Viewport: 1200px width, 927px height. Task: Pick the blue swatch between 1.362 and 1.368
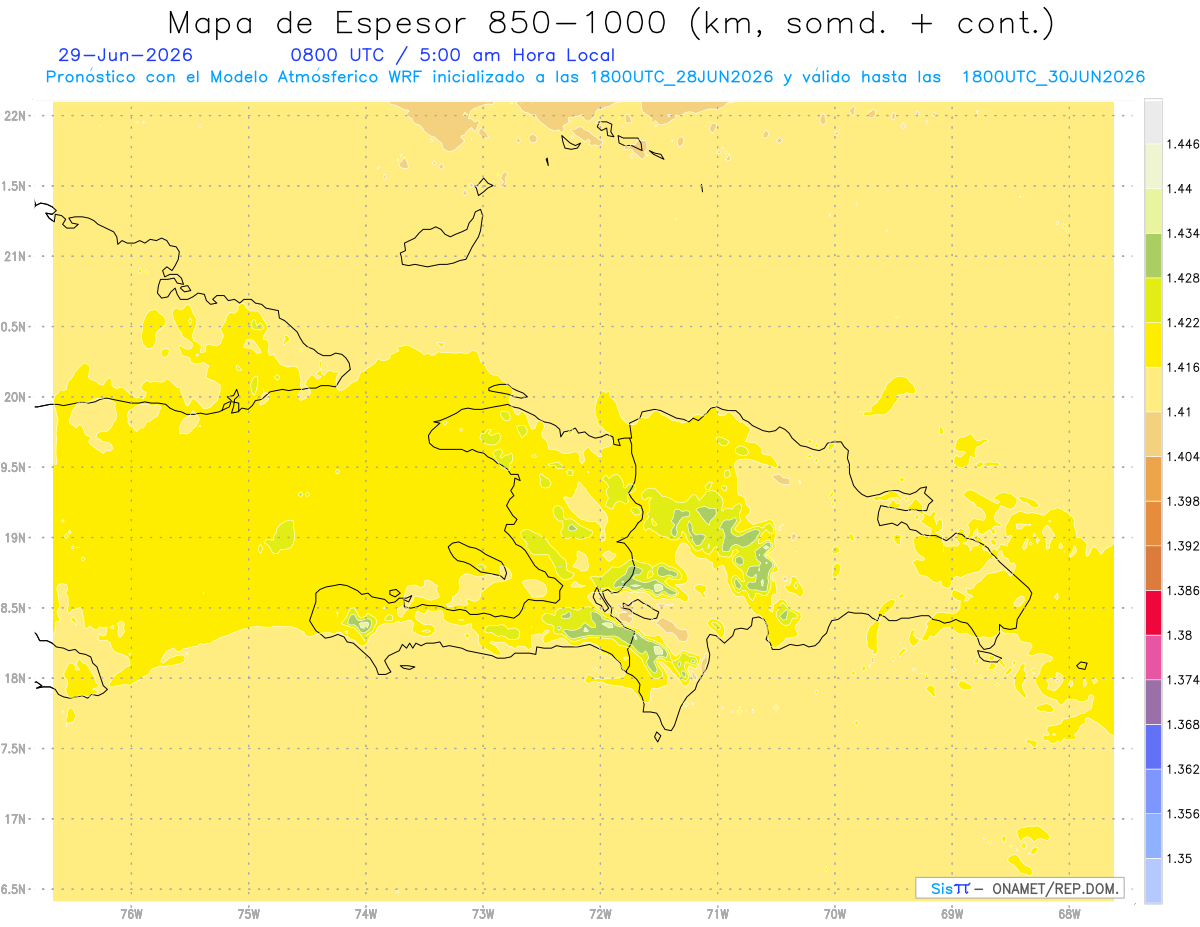[x=1153, y=747]
